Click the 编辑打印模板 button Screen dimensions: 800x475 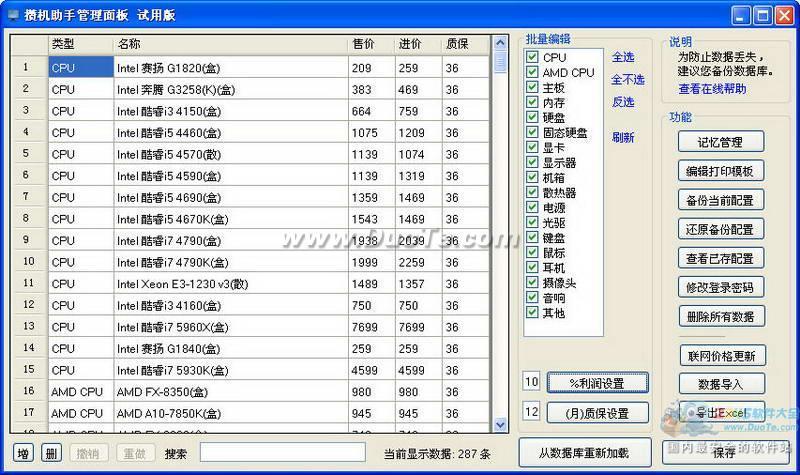coord(720,171)
